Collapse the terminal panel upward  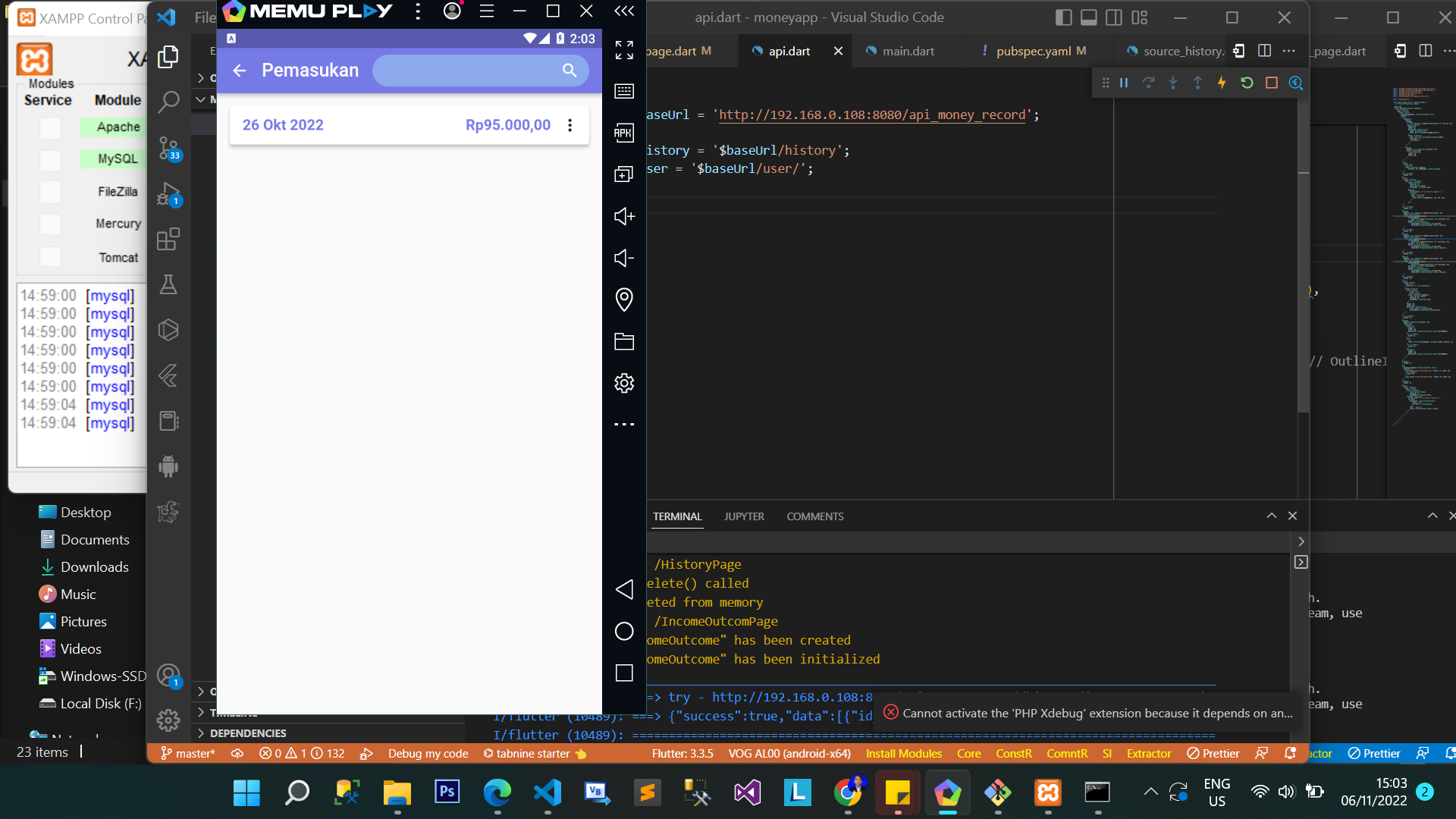1272,516
